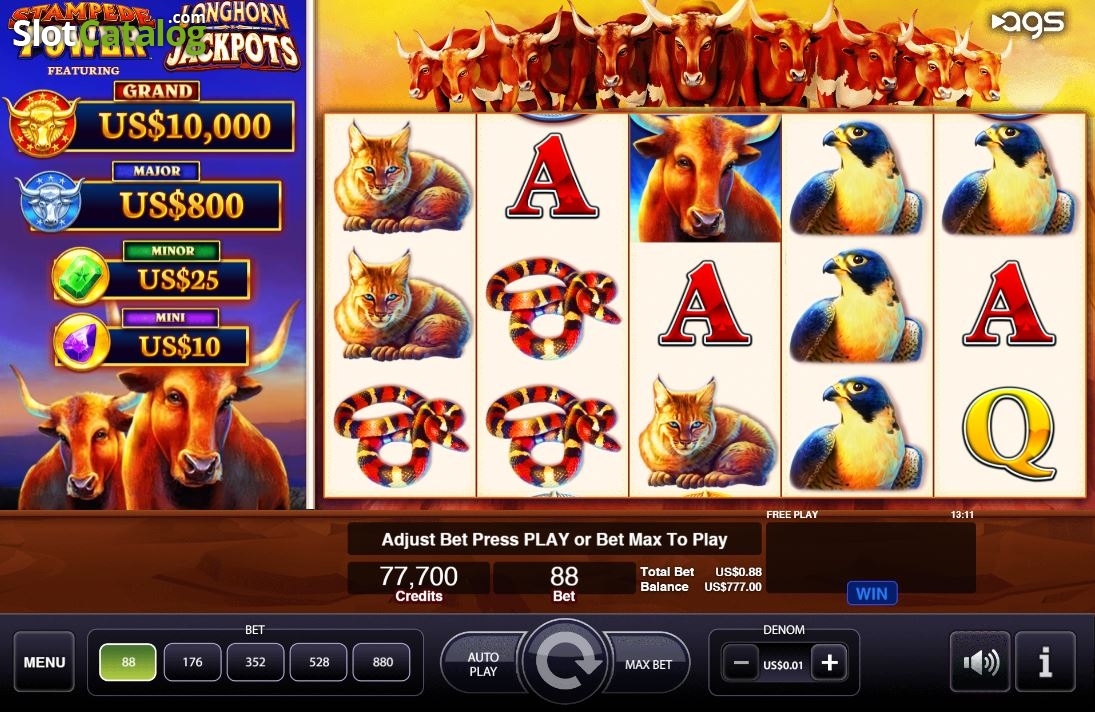1095x712 pixels.
Task: Select the 352 bet option
Action: [256, 662]
